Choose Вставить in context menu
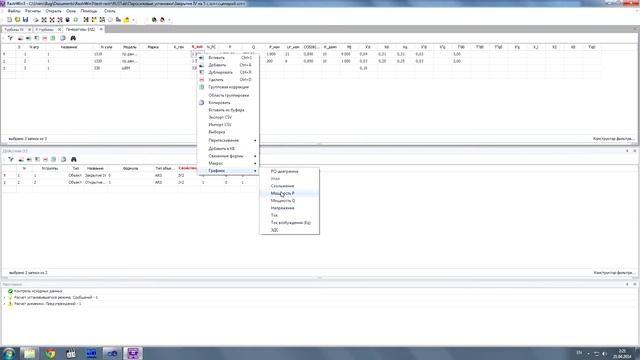Image resolution: width=640 pixels, height=360 pixels. [x=228, y=58]
